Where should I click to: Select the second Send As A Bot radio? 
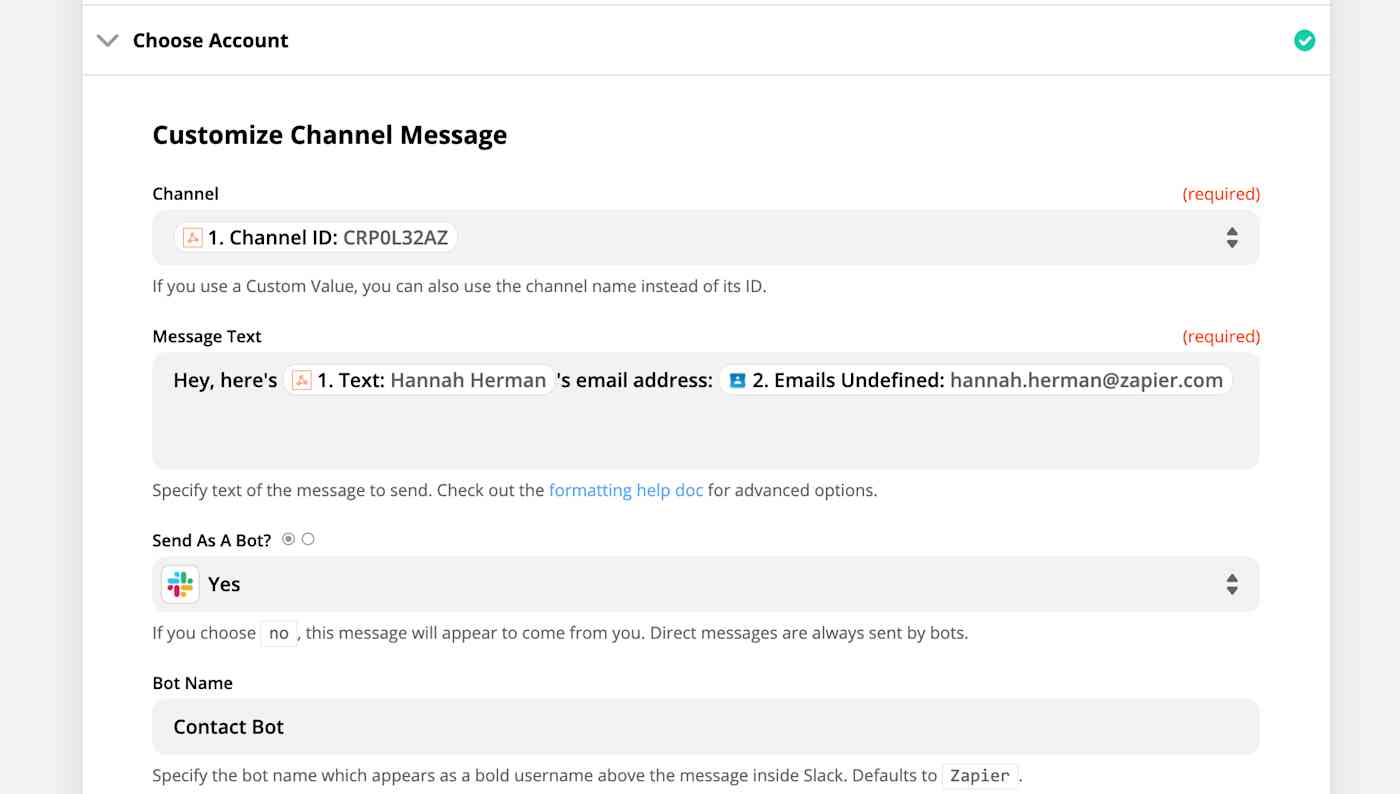308,539
